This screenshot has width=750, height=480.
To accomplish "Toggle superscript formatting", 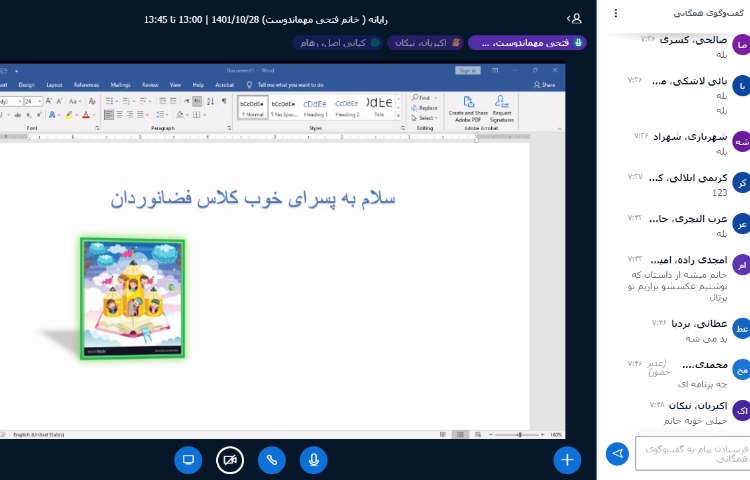I will click(x=39, y=115).
